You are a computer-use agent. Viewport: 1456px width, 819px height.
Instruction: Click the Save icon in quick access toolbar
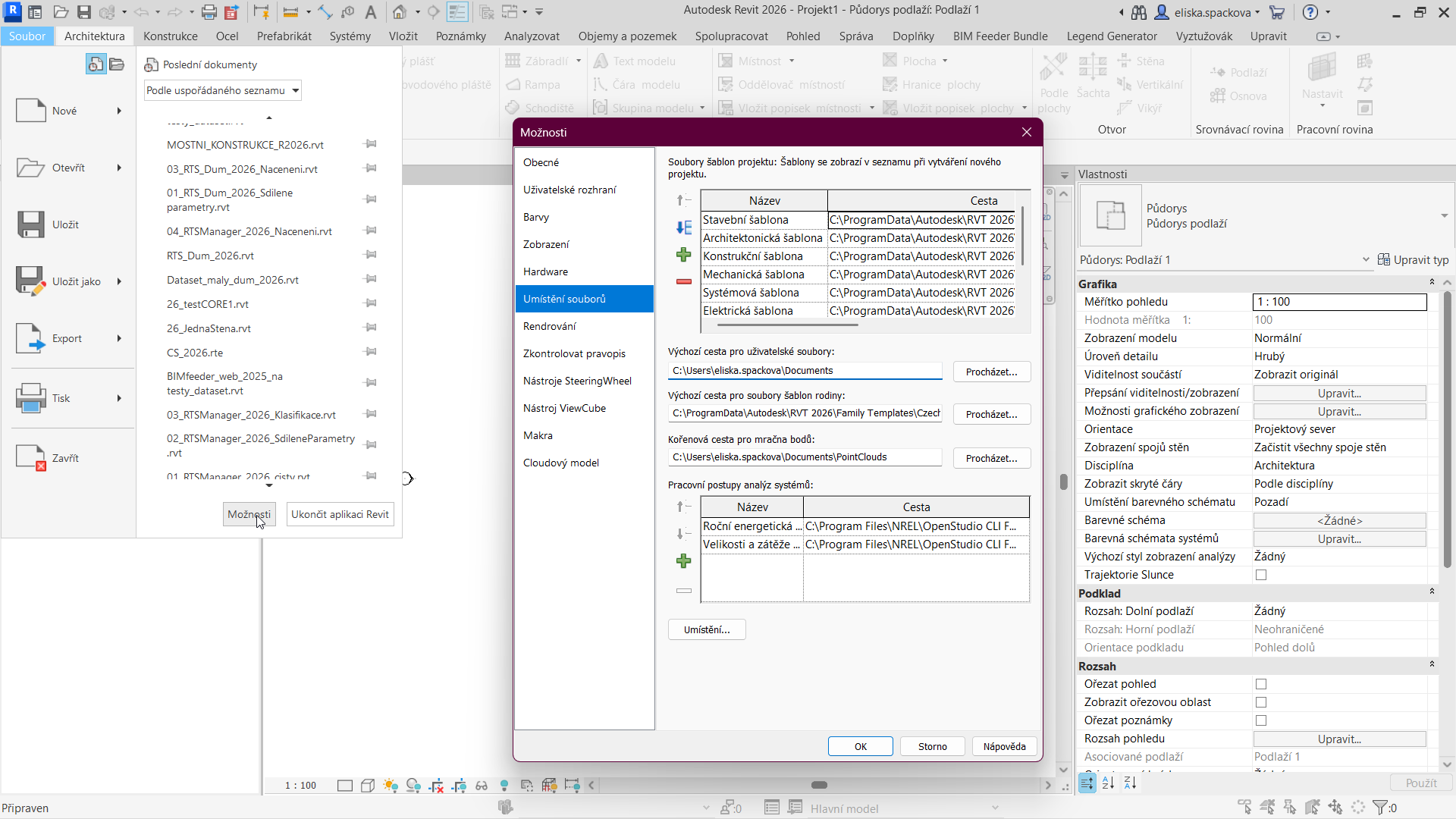coord(84,12)
